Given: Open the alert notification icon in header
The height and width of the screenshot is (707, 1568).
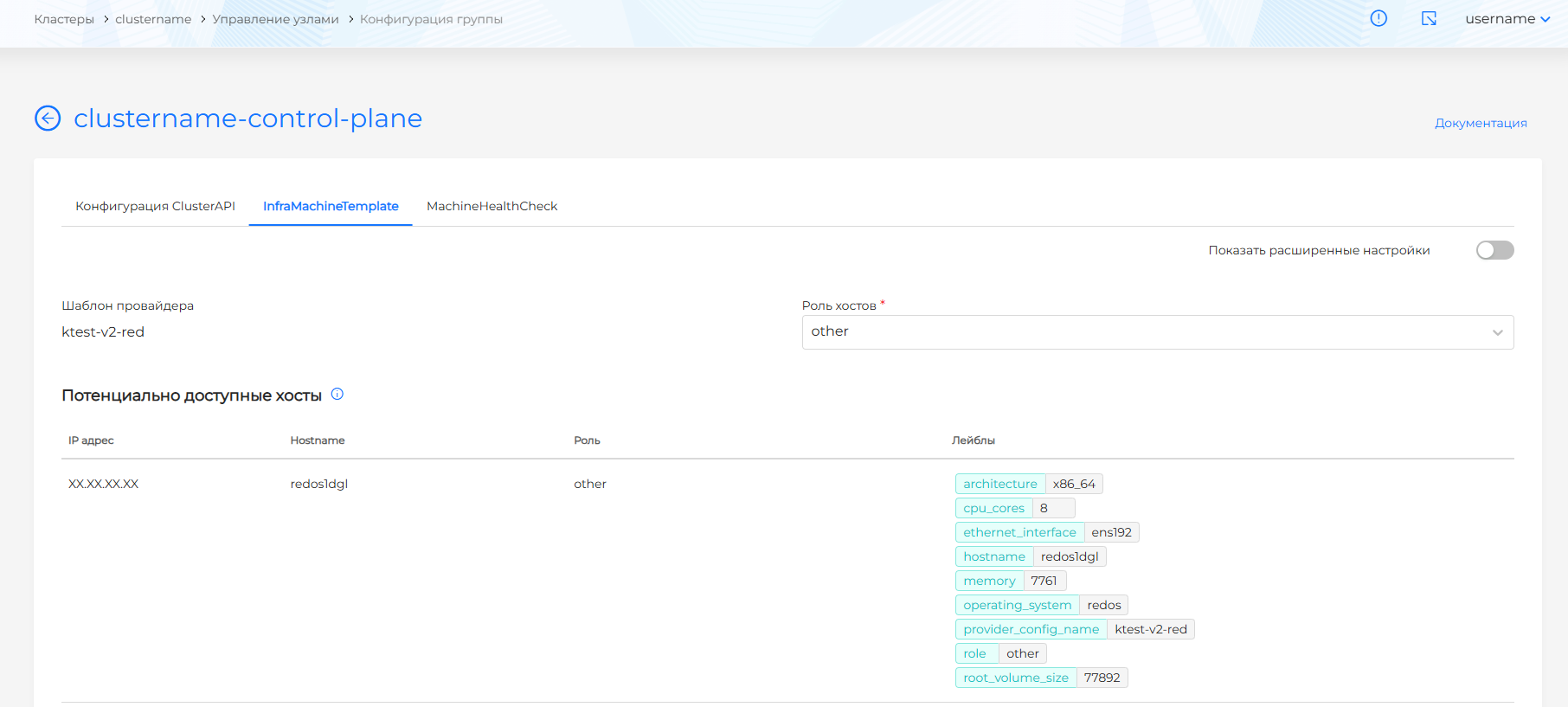Looking at the screenshot, I should (1378, 18).
